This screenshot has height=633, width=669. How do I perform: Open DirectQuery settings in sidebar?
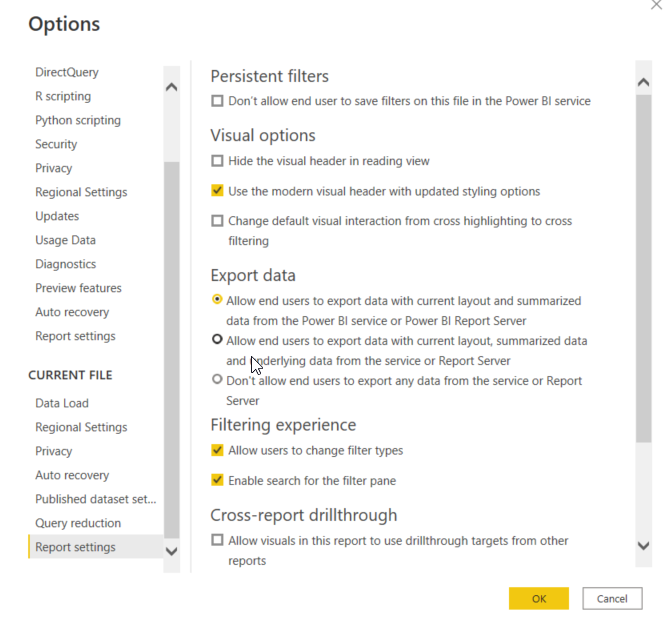point(67,72)
